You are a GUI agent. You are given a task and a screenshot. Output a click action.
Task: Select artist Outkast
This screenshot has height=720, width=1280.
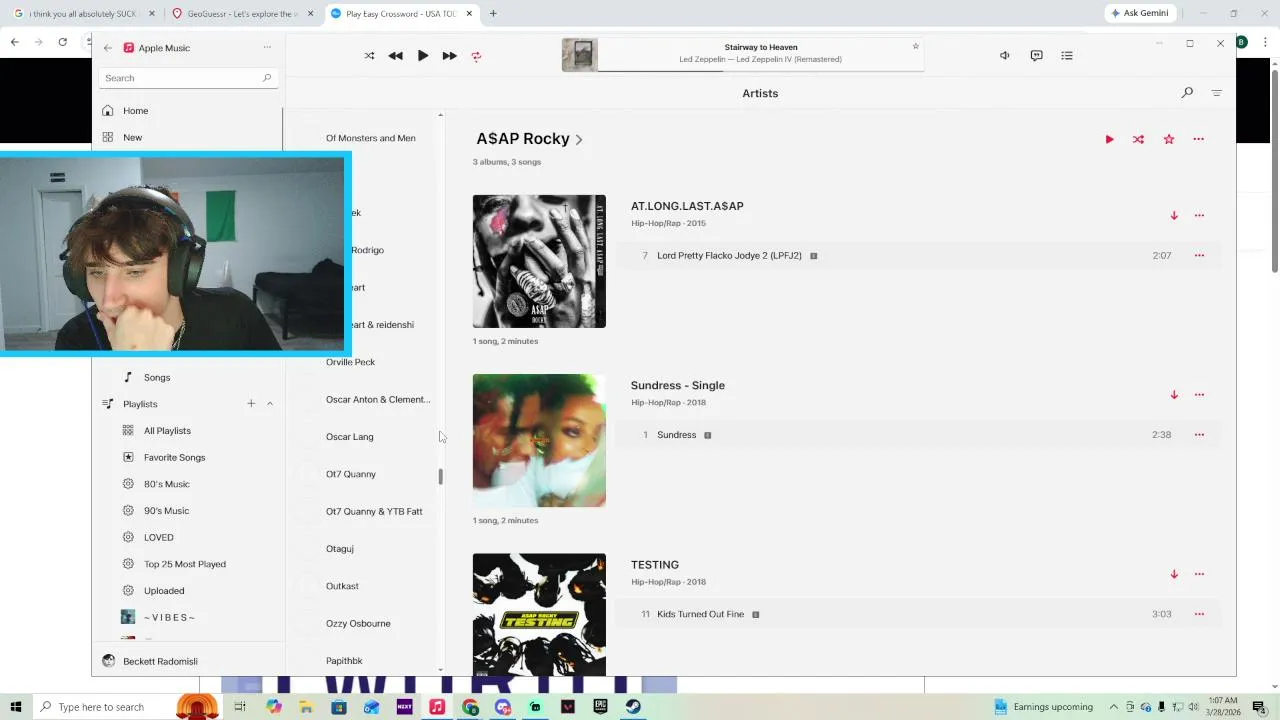[342, 586]
